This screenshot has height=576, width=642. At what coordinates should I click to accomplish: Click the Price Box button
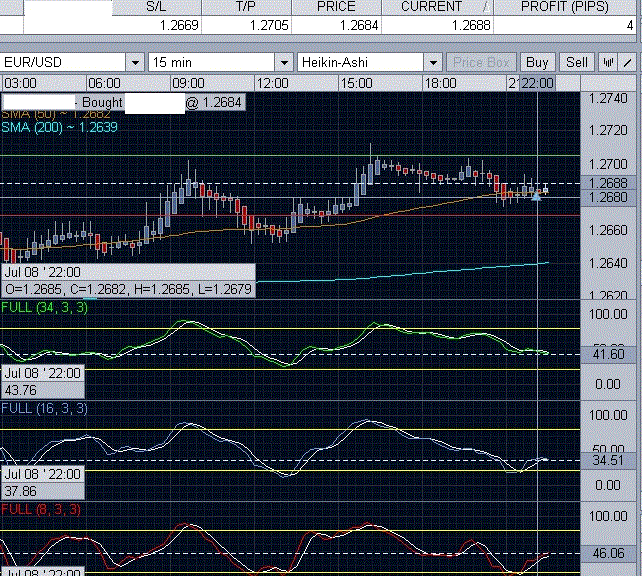pos(481,63)
